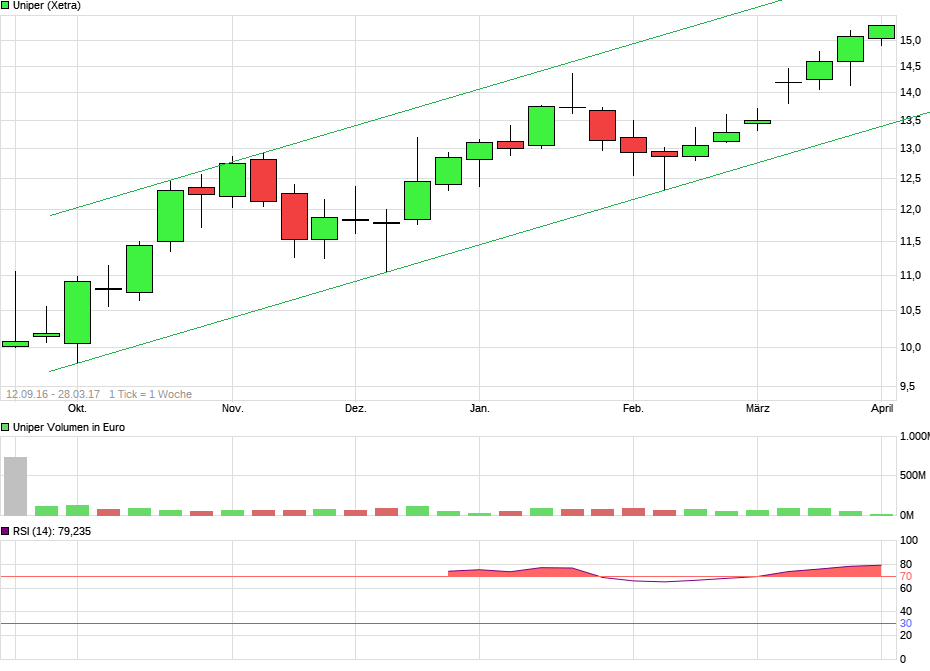Viewport: 930px width, 671px height.
Task: Click the 'Okt.' month axis label
Action: [77, 408]
